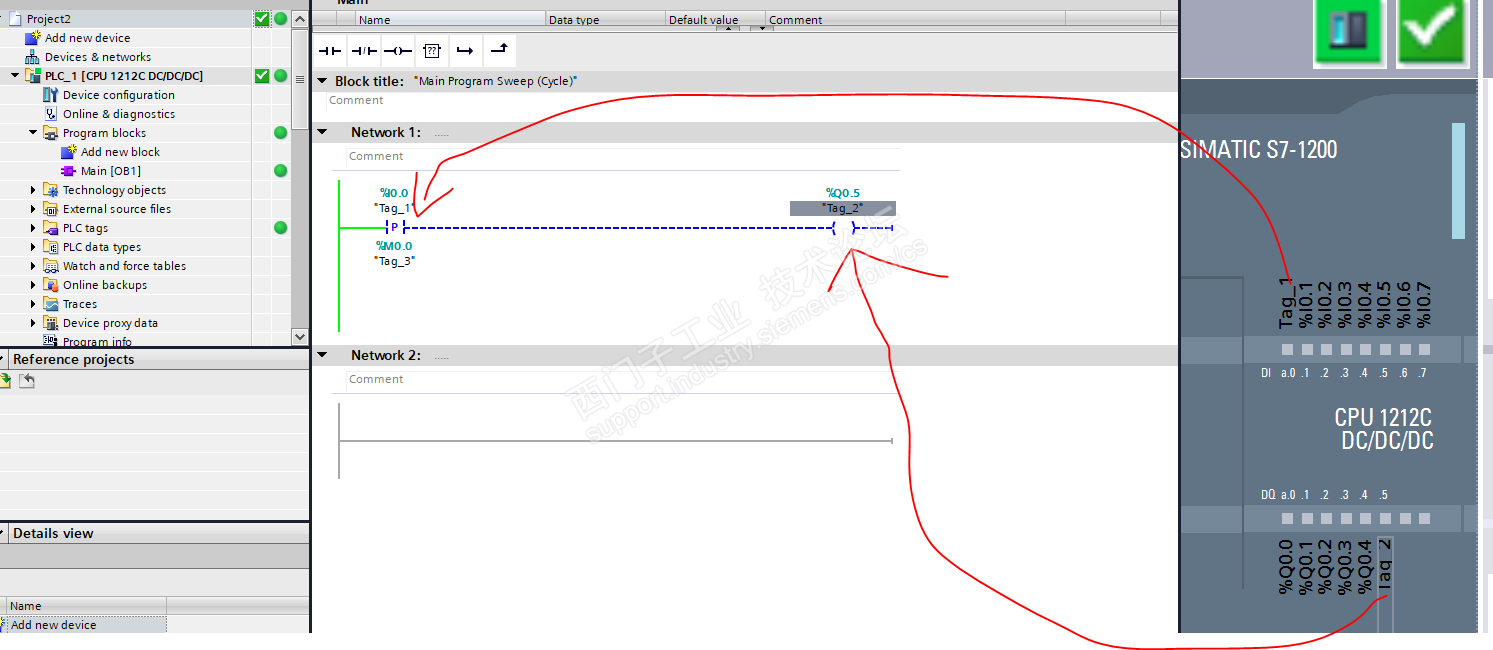Collapse Network 2

(322, 355)
